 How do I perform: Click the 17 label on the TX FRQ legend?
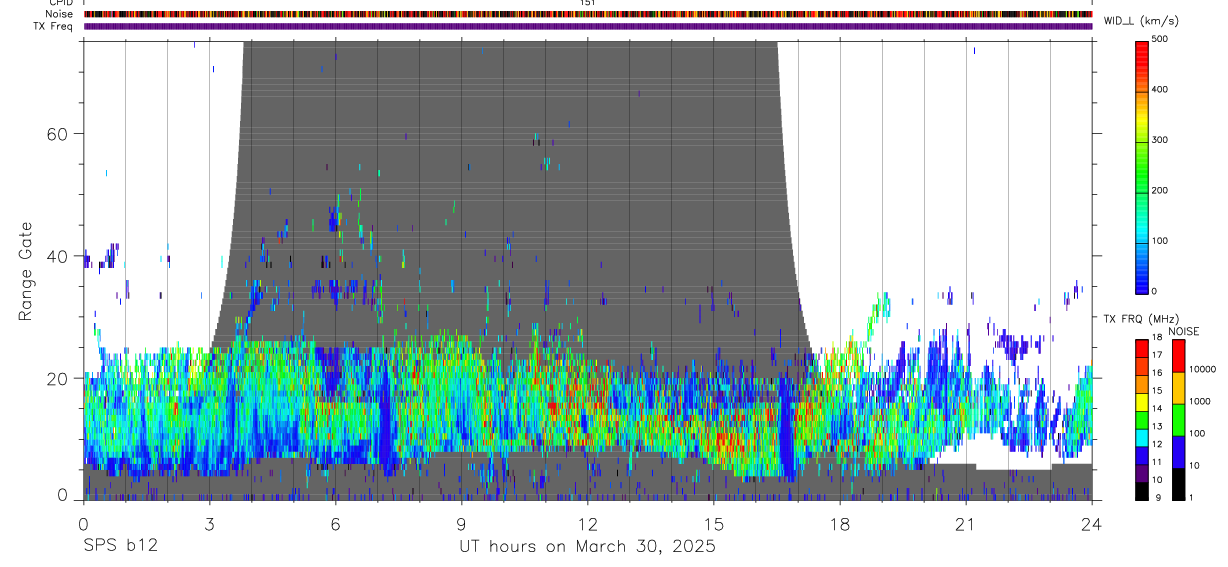[x=1157, y=355]
